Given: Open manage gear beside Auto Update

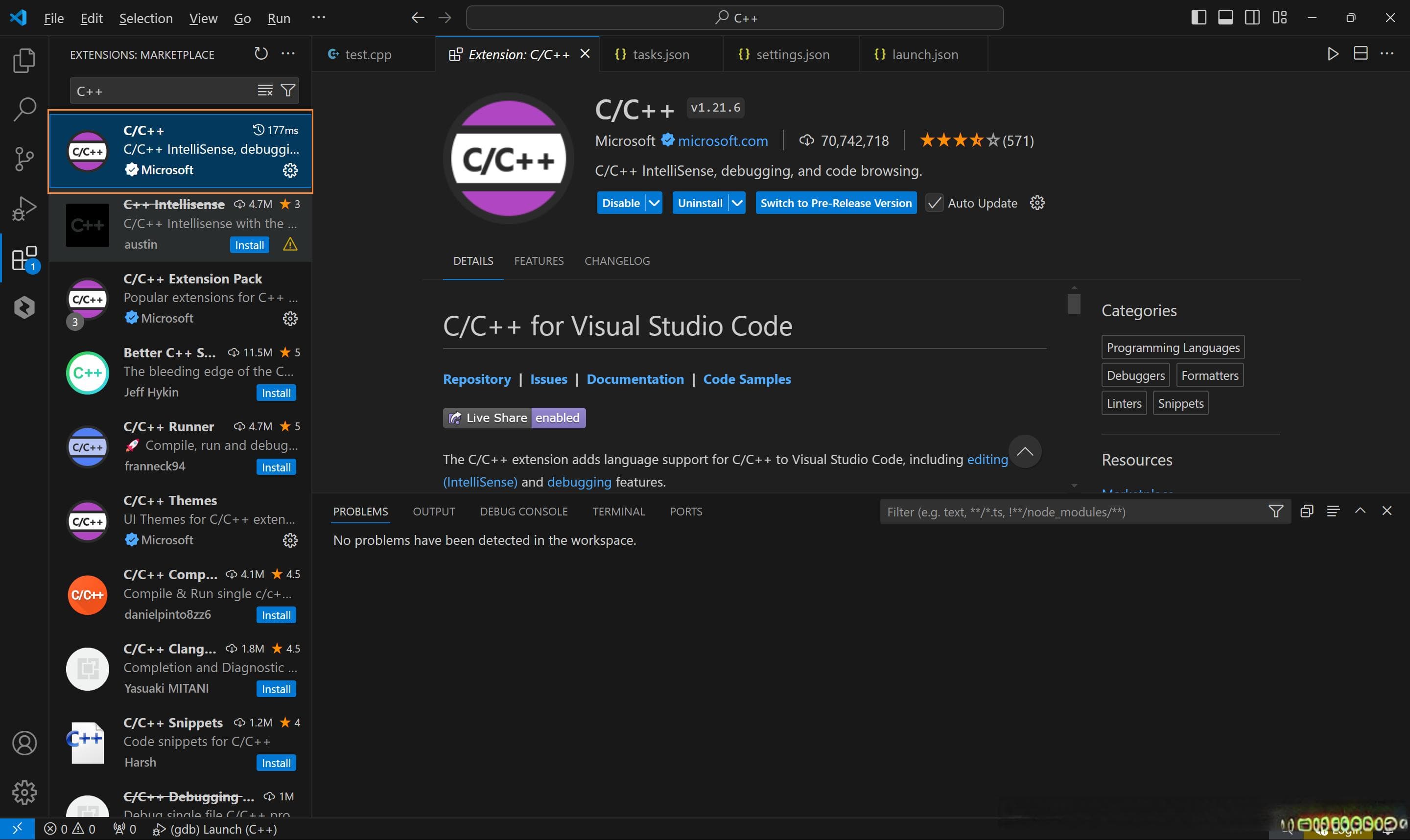Looking at the screenshot, I should (x=1037, y=203).
